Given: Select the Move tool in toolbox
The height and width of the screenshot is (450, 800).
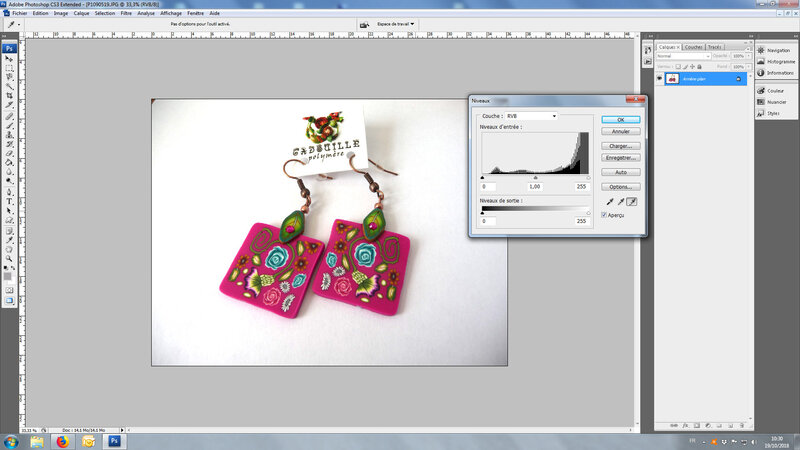Looking at the screenshot, I should click(9, 59).
